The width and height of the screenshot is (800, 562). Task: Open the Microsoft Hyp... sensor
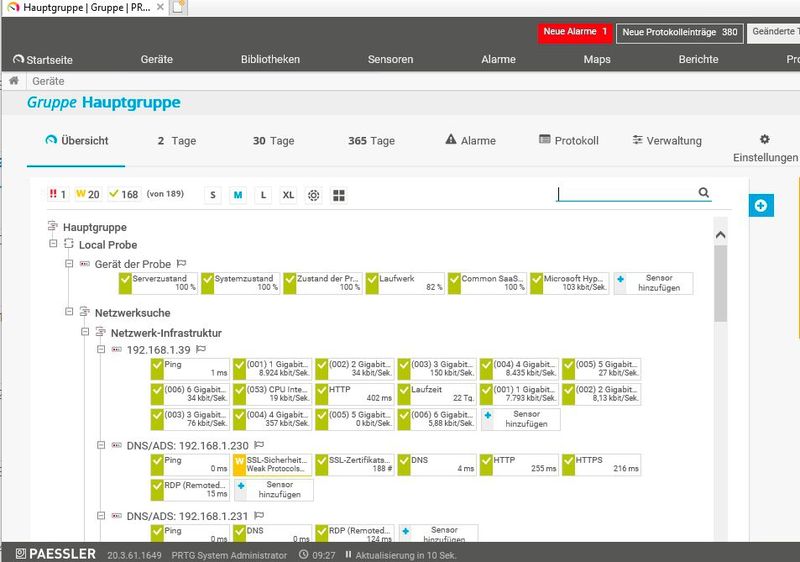tap(569, 283)
